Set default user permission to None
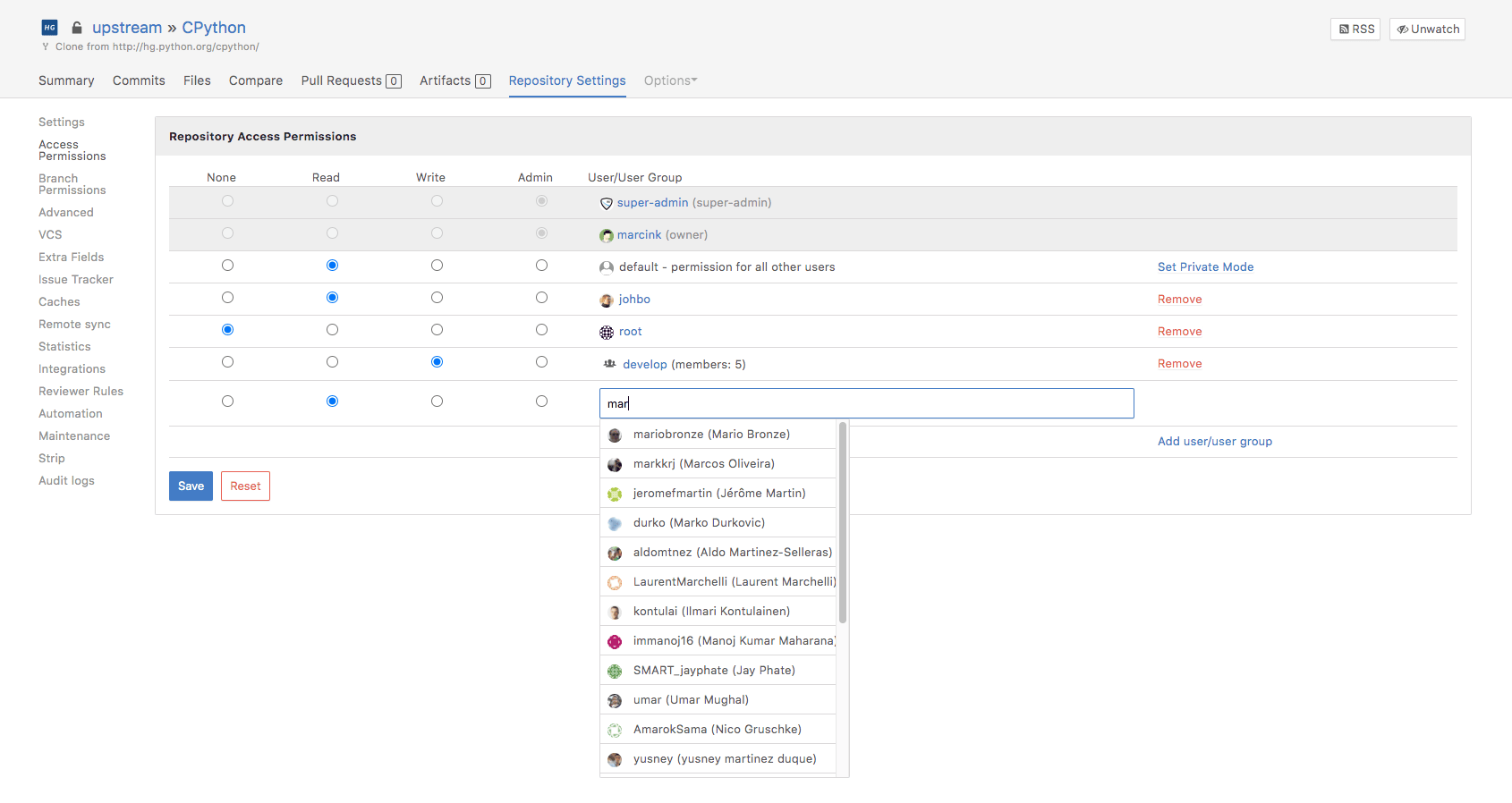The width and height of the screenshot is (1512, 803). click(227, 266)
